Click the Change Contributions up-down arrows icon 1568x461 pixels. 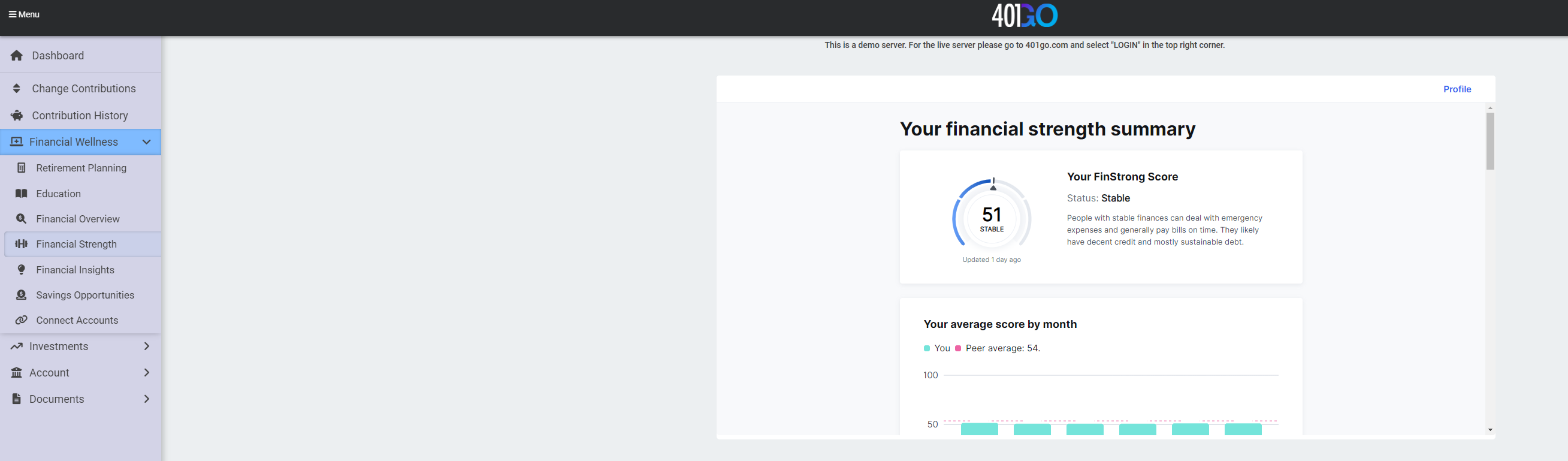pos(16,89)
